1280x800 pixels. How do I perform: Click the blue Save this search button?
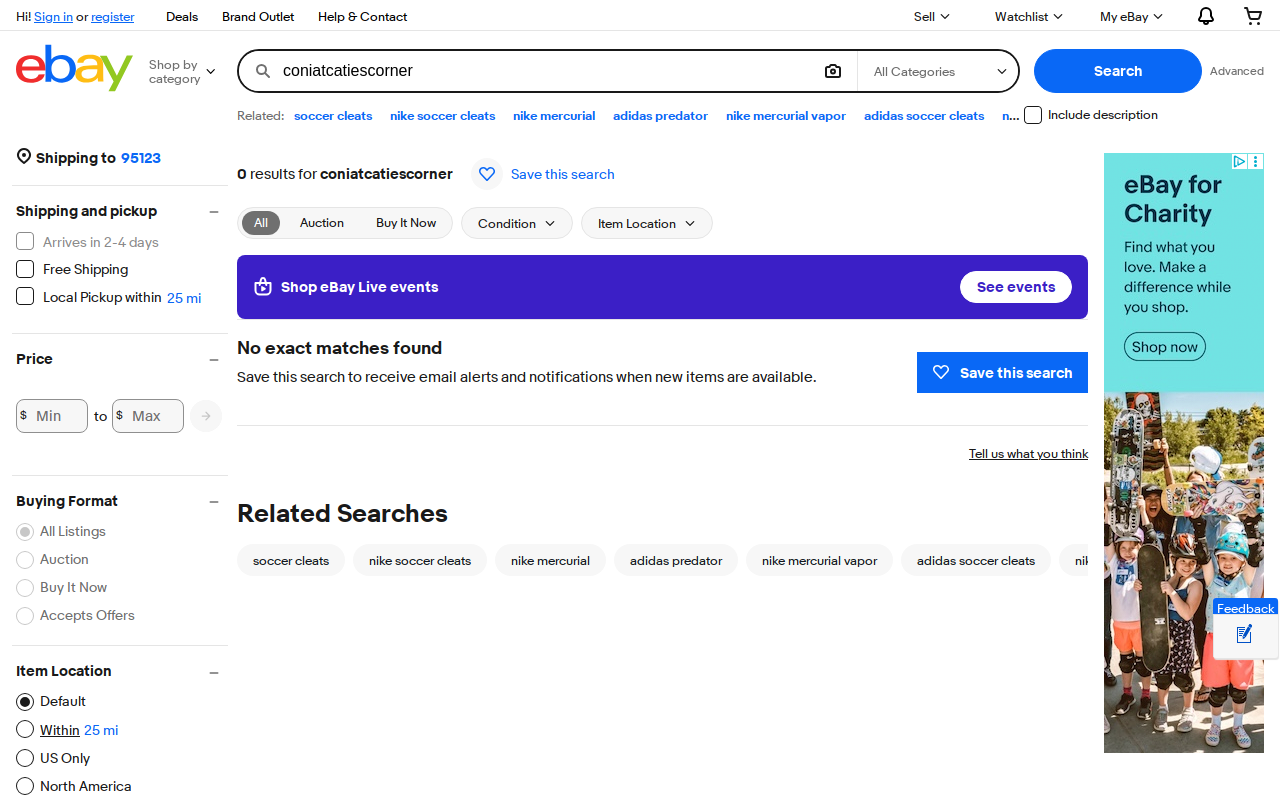1002,372
